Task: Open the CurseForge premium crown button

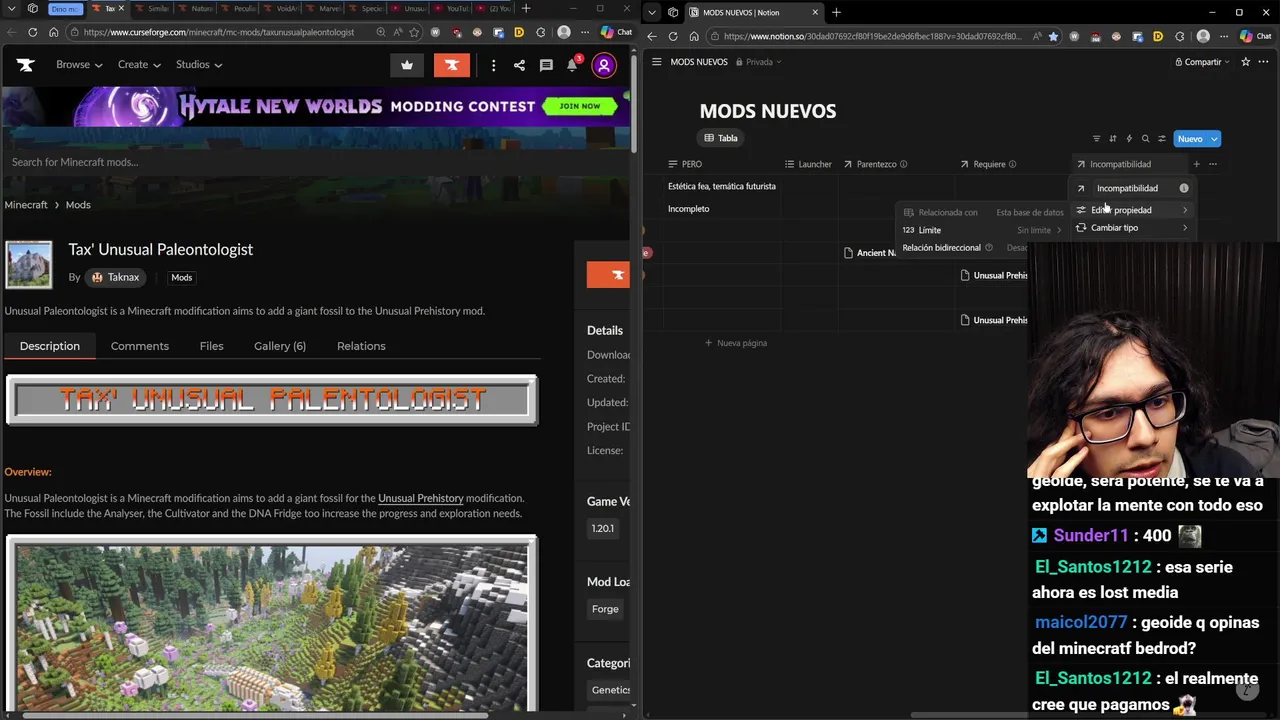Action: [407, 65]
